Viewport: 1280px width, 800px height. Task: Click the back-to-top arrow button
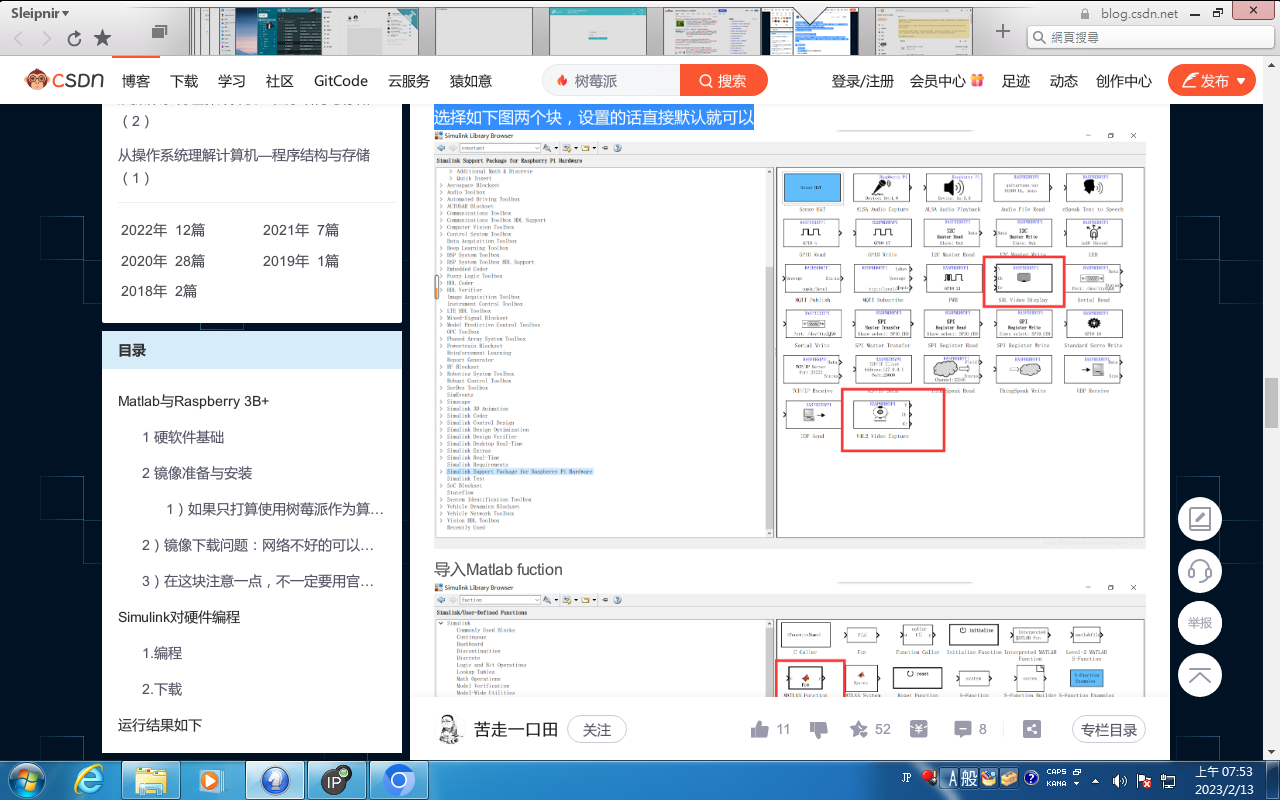point(1200,676)
